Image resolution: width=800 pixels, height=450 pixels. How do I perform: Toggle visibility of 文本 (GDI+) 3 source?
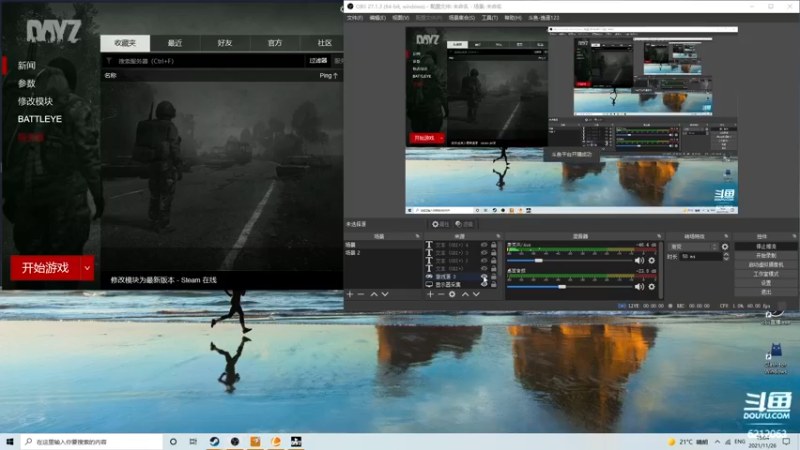coord(484,253)
